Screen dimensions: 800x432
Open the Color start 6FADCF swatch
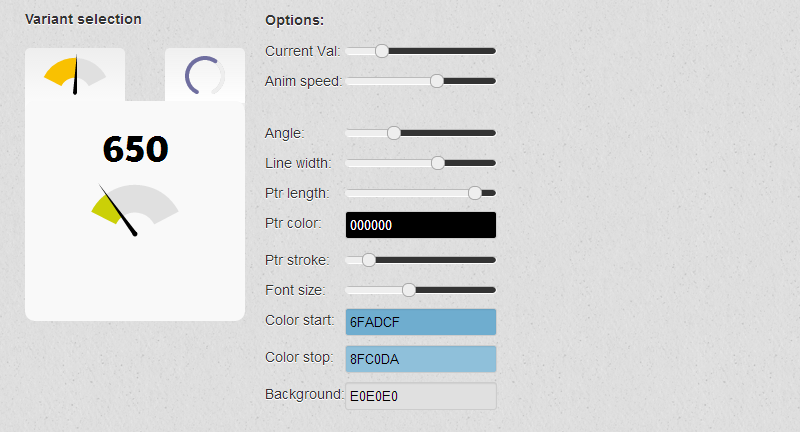pyautogui.click(x=420, y=322)
